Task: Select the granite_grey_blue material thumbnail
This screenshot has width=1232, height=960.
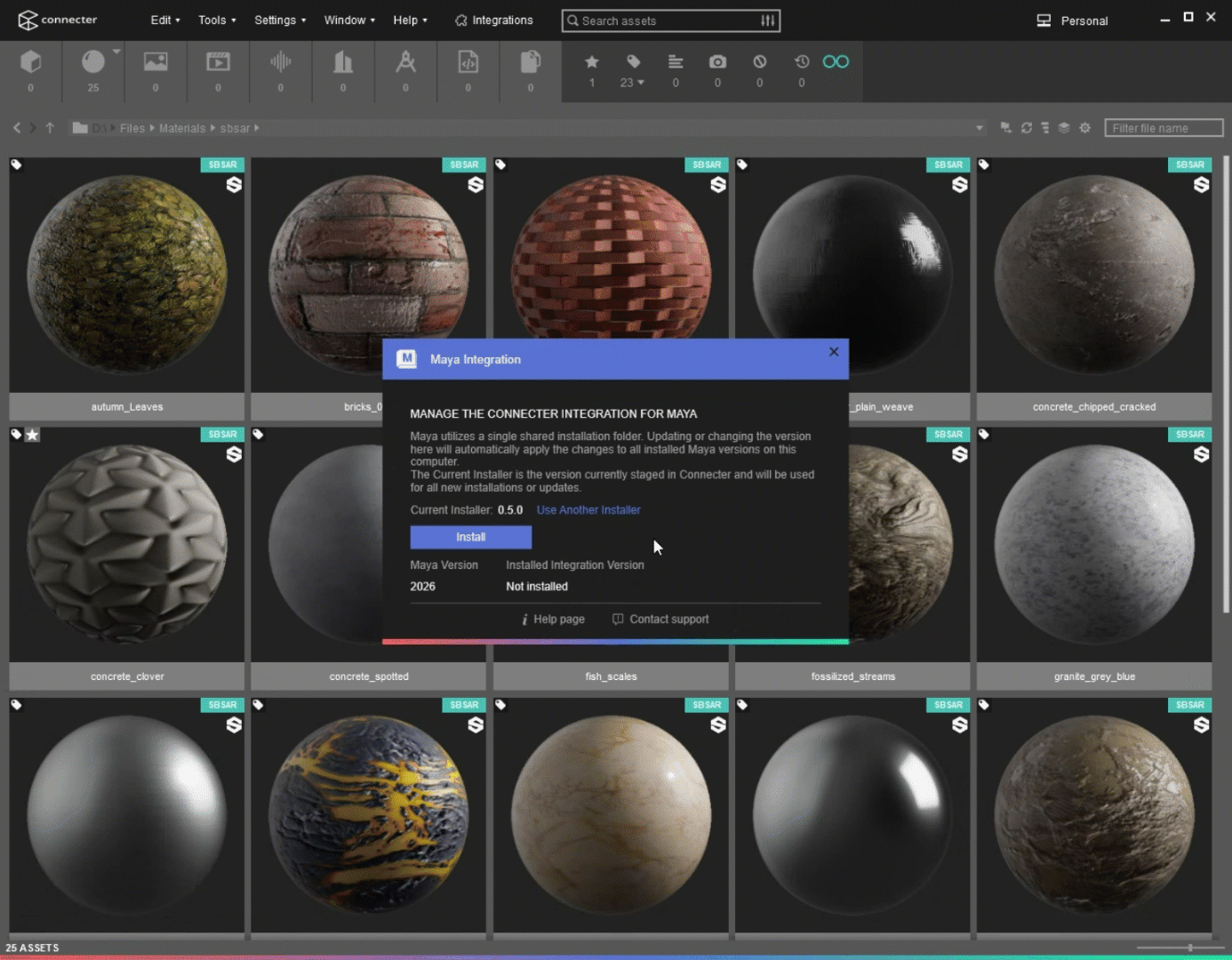Action: (x=1094, y=545)
